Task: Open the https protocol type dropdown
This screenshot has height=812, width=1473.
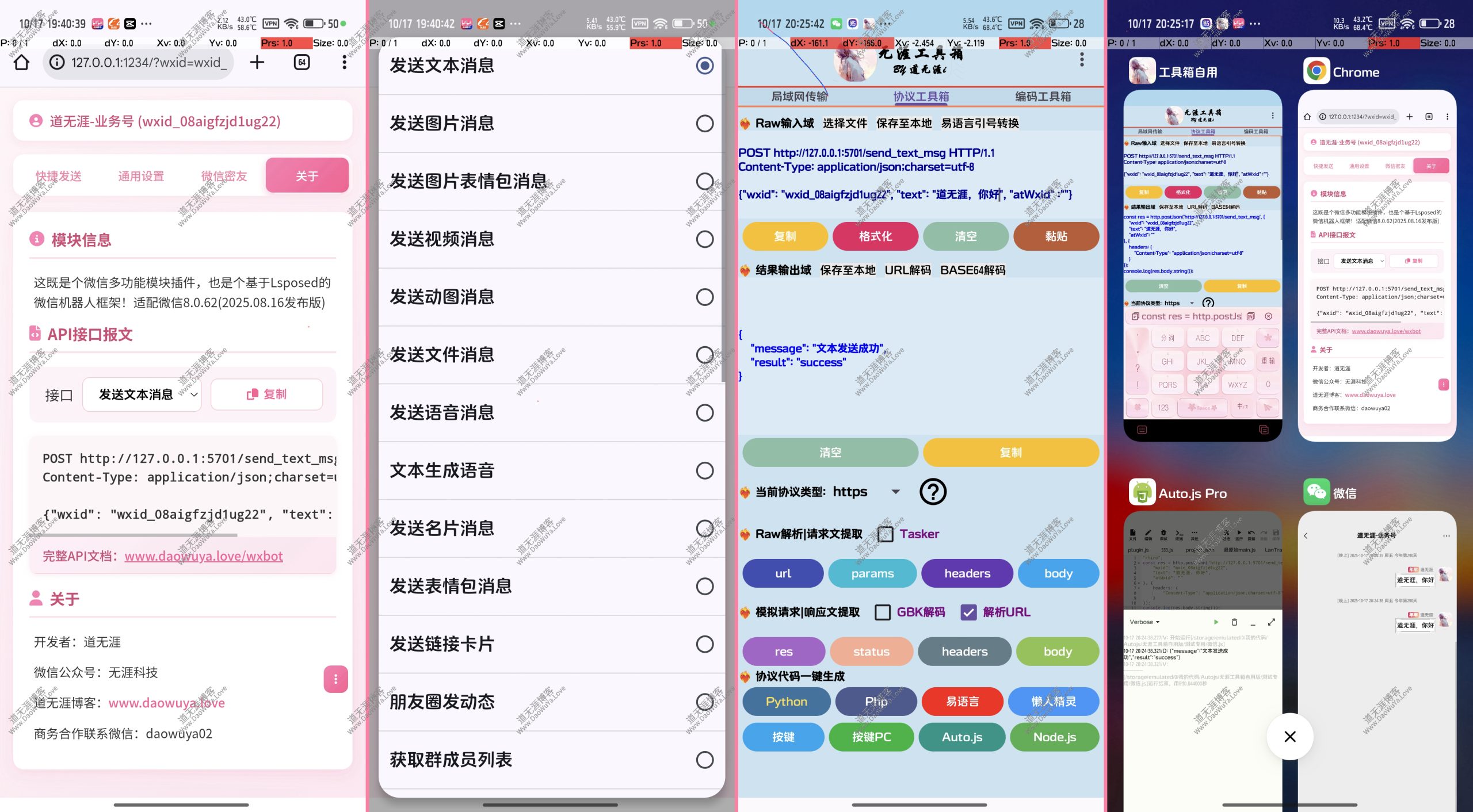Action: point(895,492)
